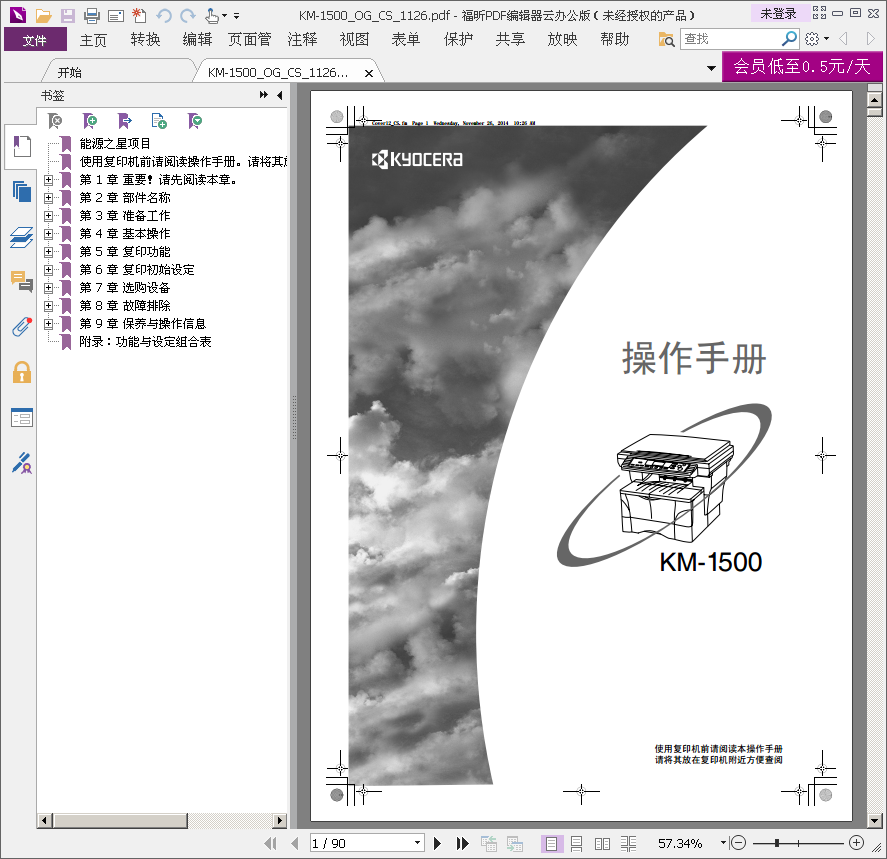Open the 保护 ribbon tab
887x859 pixels.
(x=458, y=40)
